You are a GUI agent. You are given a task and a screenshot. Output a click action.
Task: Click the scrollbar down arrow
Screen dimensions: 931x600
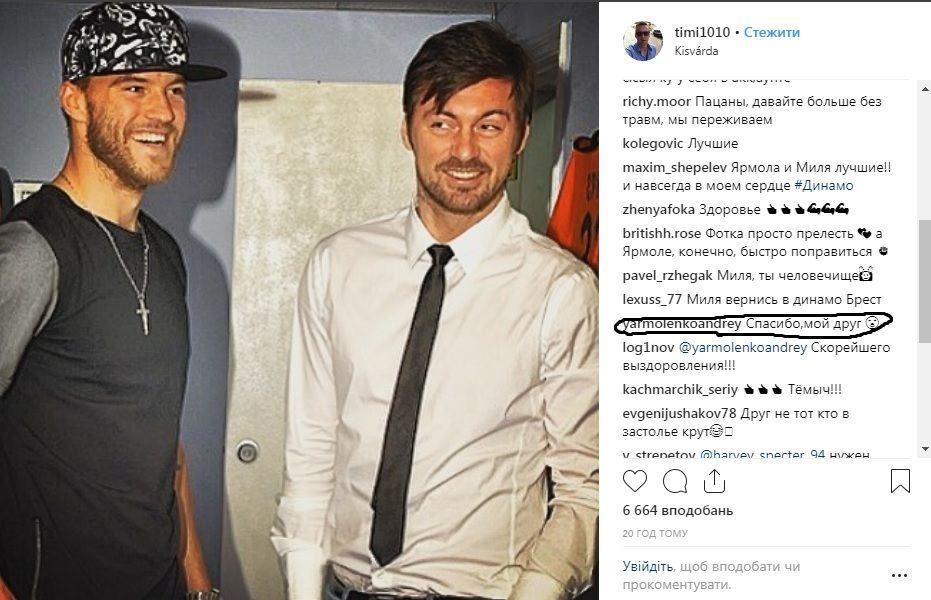coord(925,449)
